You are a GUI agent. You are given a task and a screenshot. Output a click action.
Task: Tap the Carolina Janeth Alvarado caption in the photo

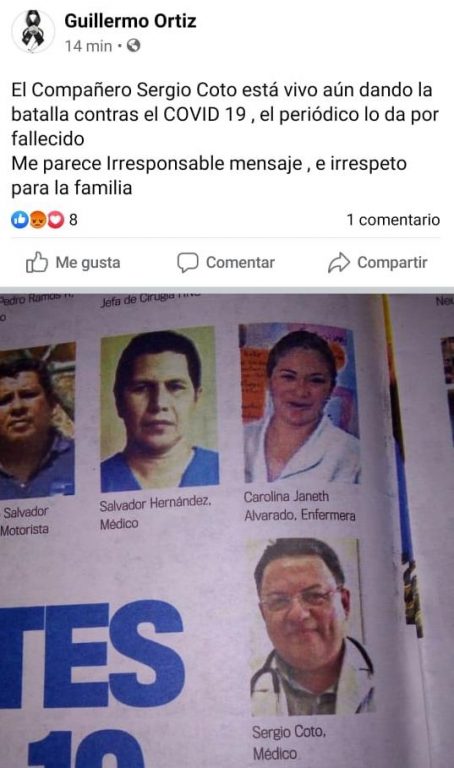pos(300,506)
